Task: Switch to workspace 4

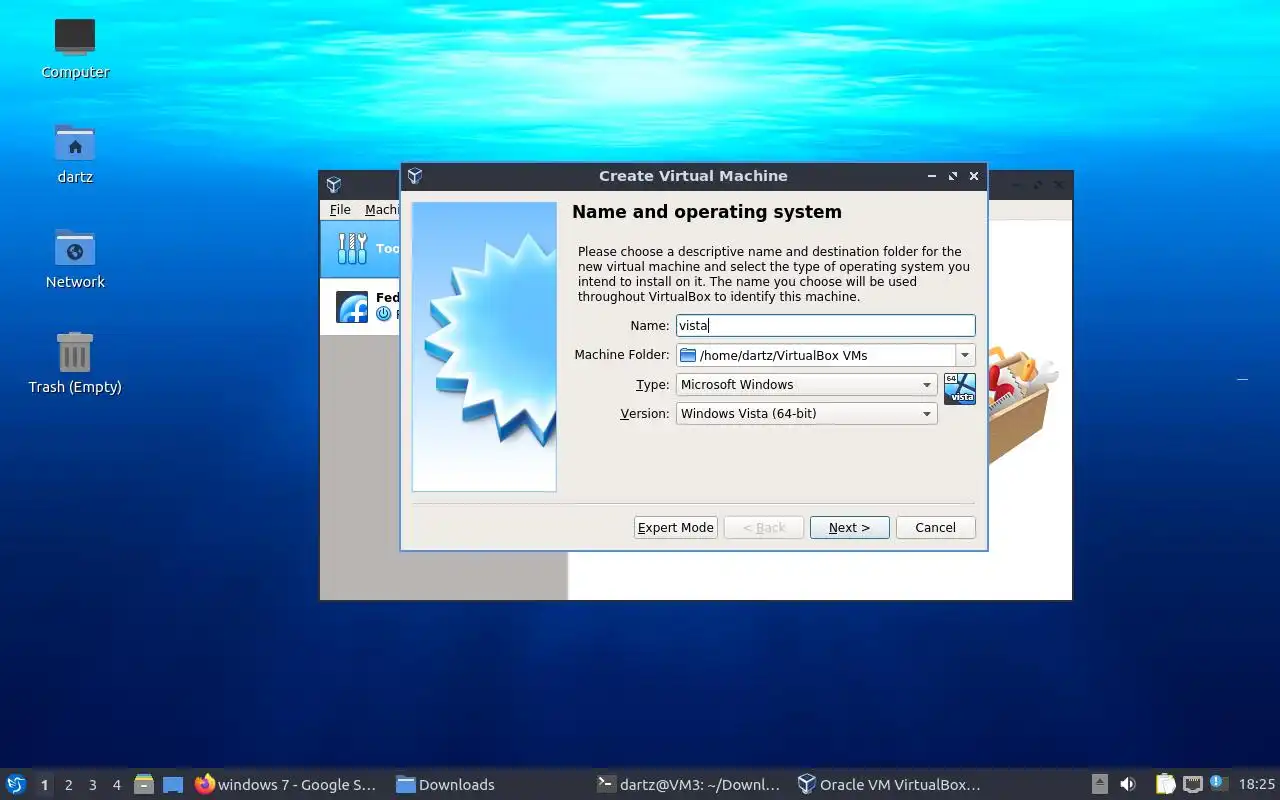Action: [x=117, y=785]
